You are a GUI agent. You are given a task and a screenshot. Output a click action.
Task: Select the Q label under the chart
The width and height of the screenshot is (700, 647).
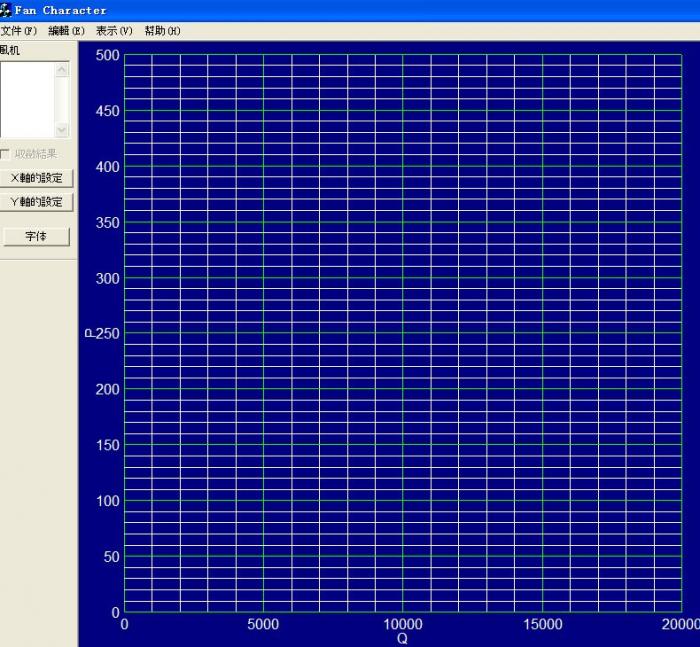[402, 639]
